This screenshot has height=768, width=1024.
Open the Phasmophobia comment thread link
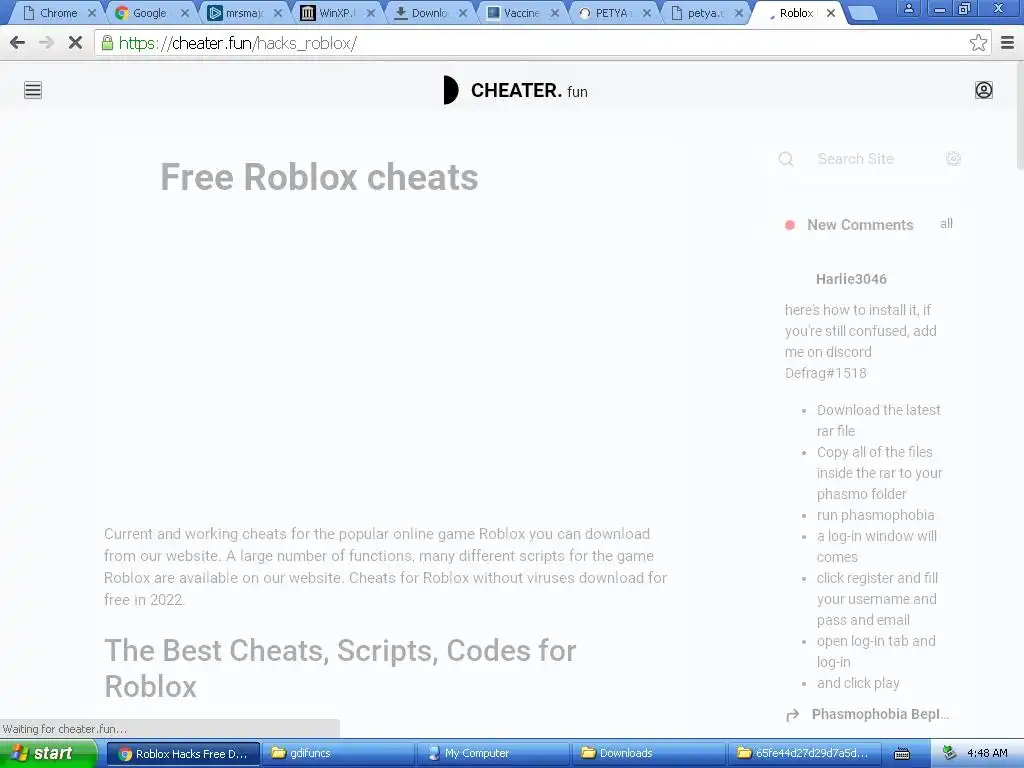tap(880, 714)
